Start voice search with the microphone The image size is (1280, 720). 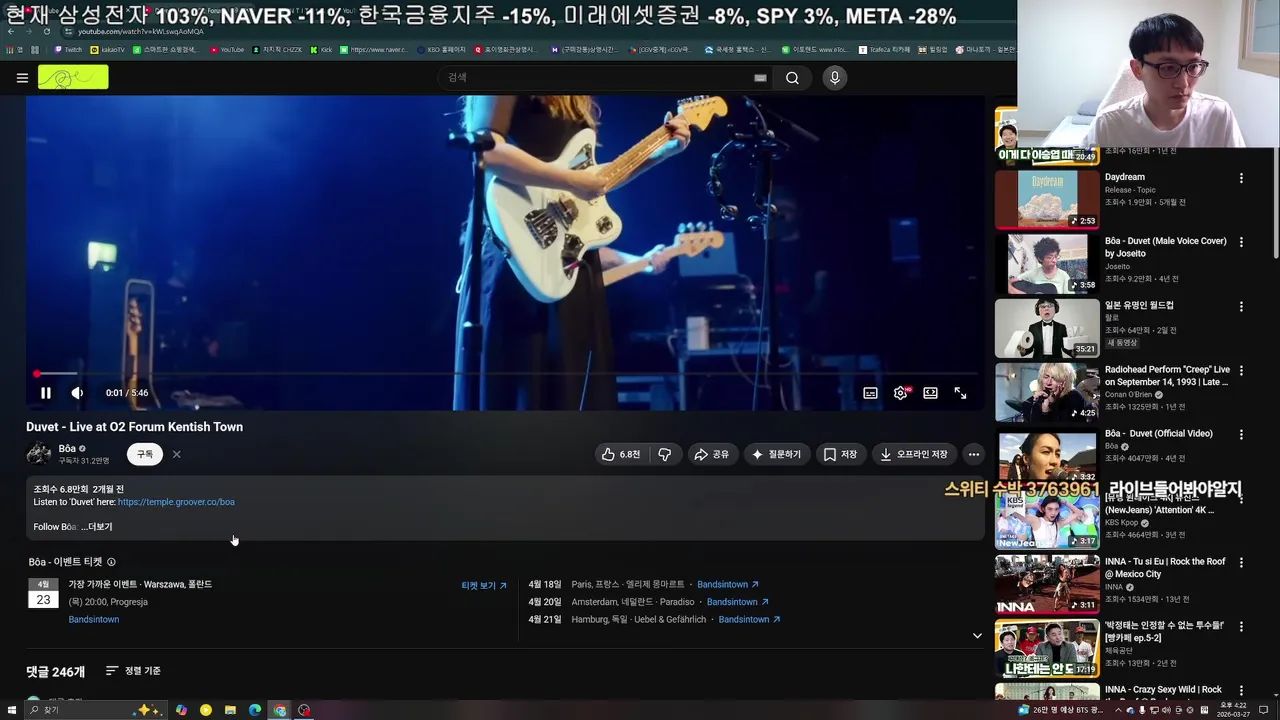835,78
